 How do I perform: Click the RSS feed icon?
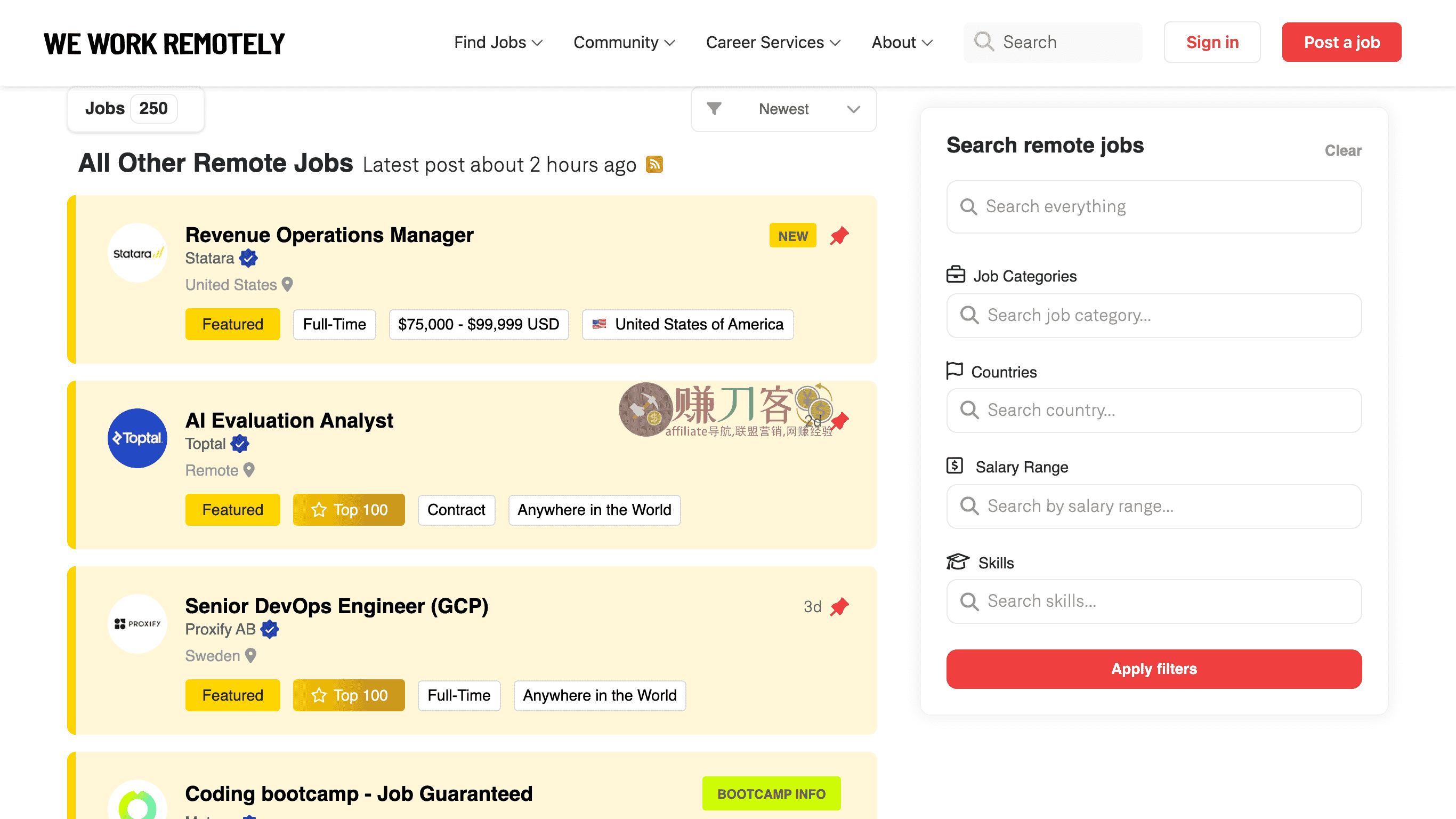pyautogui.click(x=654, y=164)
